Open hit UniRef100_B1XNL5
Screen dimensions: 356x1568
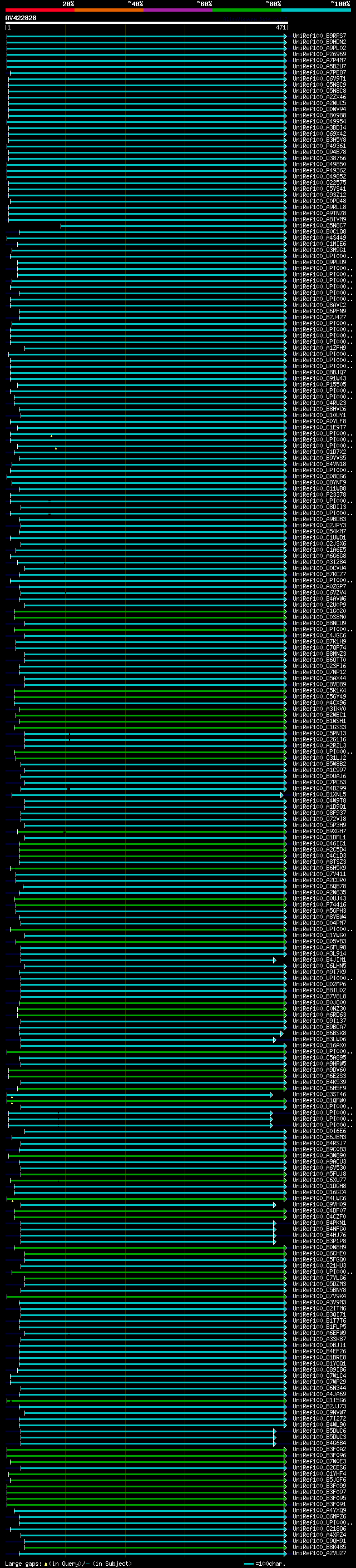(319, 794)
